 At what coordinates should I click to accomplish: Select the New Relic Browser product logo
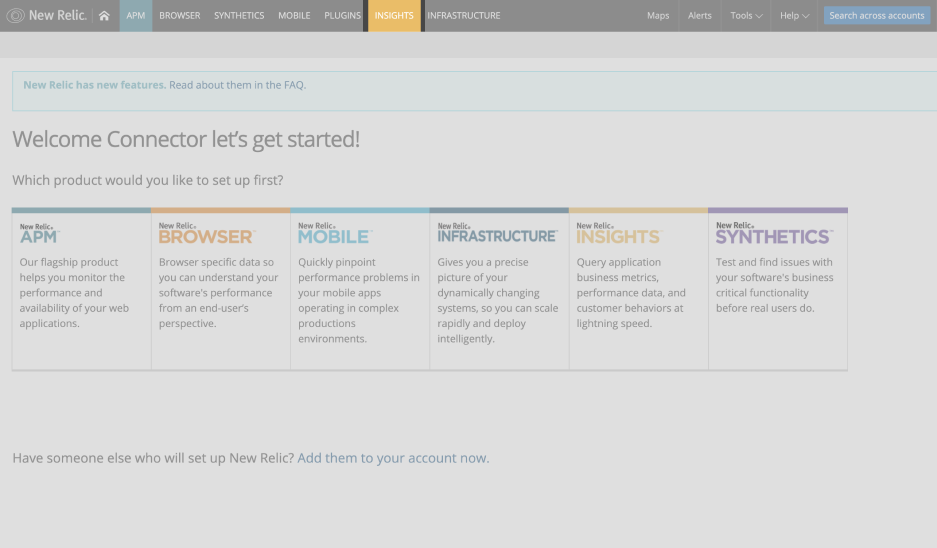206,234
